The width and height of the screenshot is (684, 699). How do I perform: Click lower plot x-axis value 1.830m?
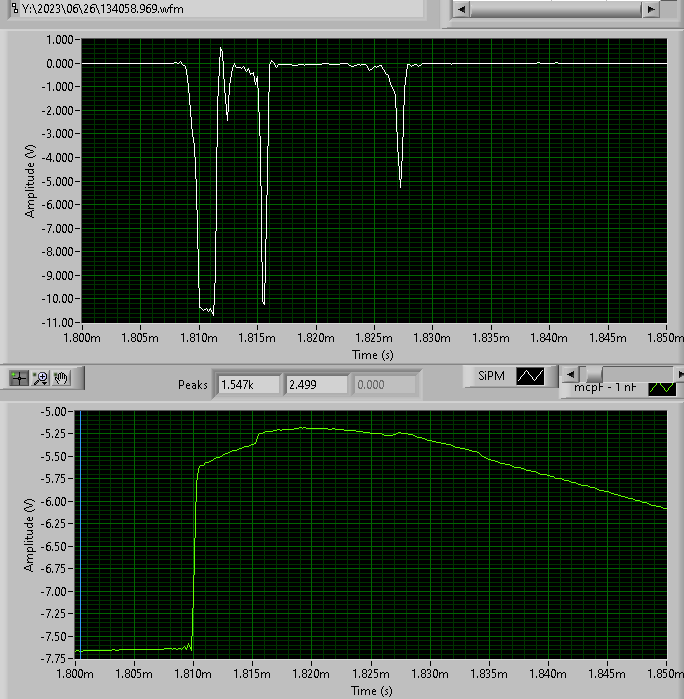[430, 674]
